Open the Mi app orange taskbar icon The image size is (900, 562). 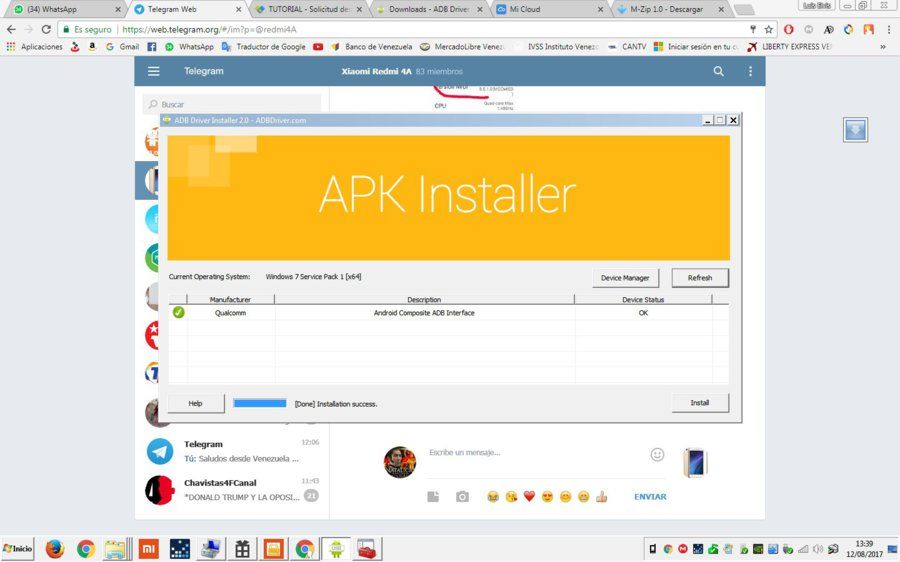click(x=148, y=549)
